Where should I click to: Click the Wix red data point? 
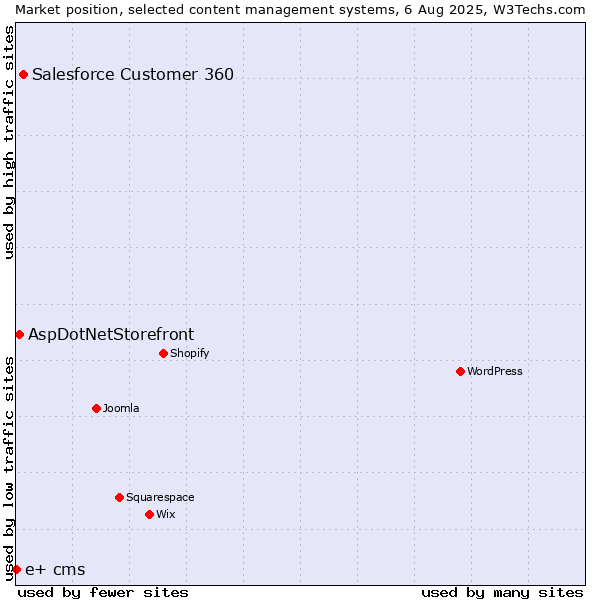pos(150,515)
